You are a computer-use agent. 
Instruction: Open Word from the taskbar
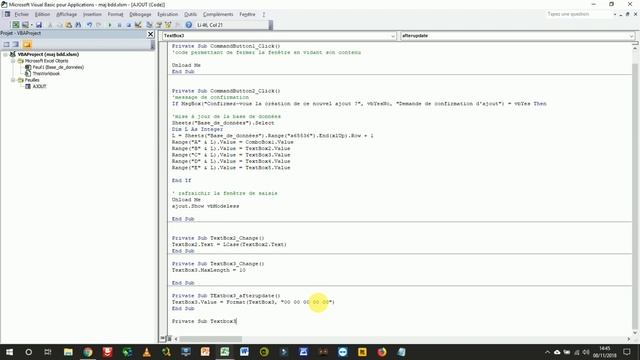click(244, 352)
